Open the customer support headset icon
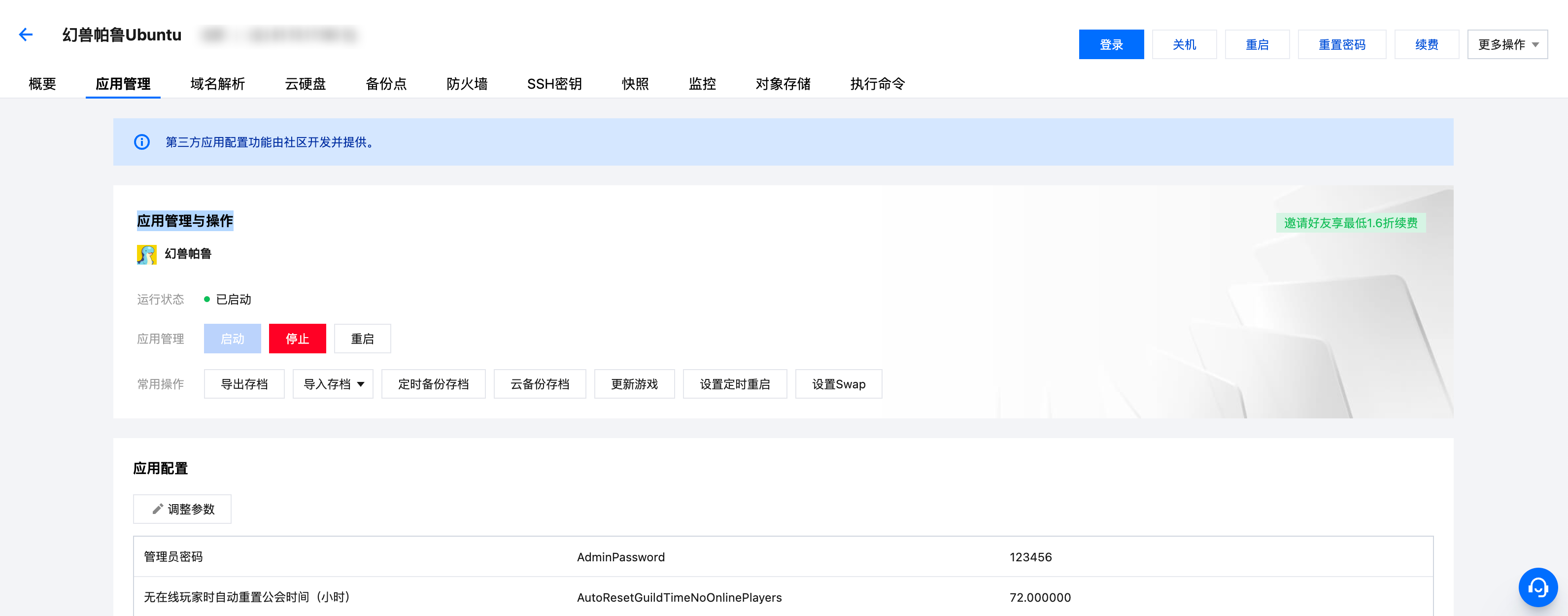The width and height of the screenshot is (1568, 616). click(1537, 587)
